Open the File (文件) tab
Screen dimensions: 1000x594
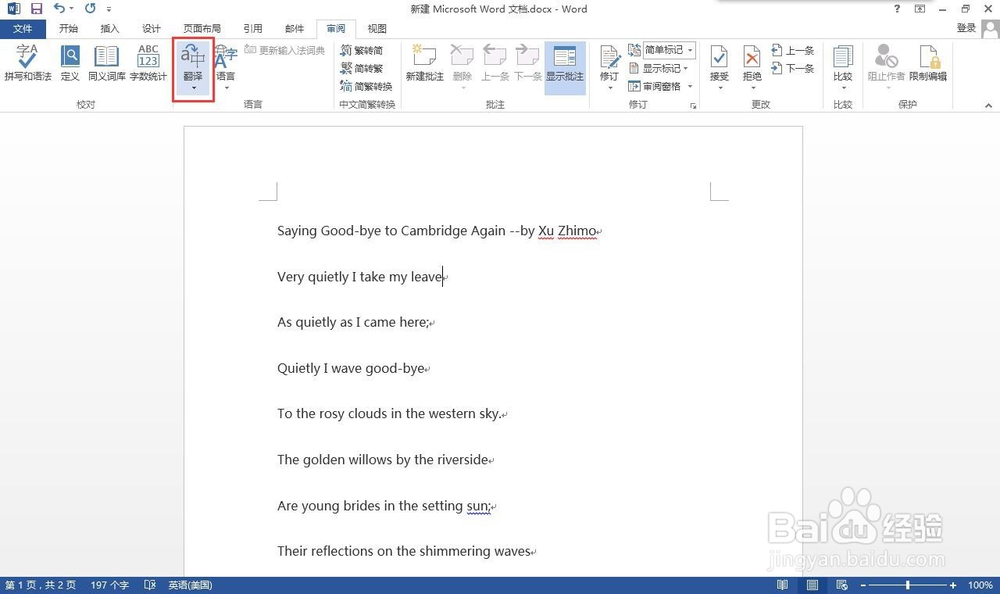tap(22, 29)
